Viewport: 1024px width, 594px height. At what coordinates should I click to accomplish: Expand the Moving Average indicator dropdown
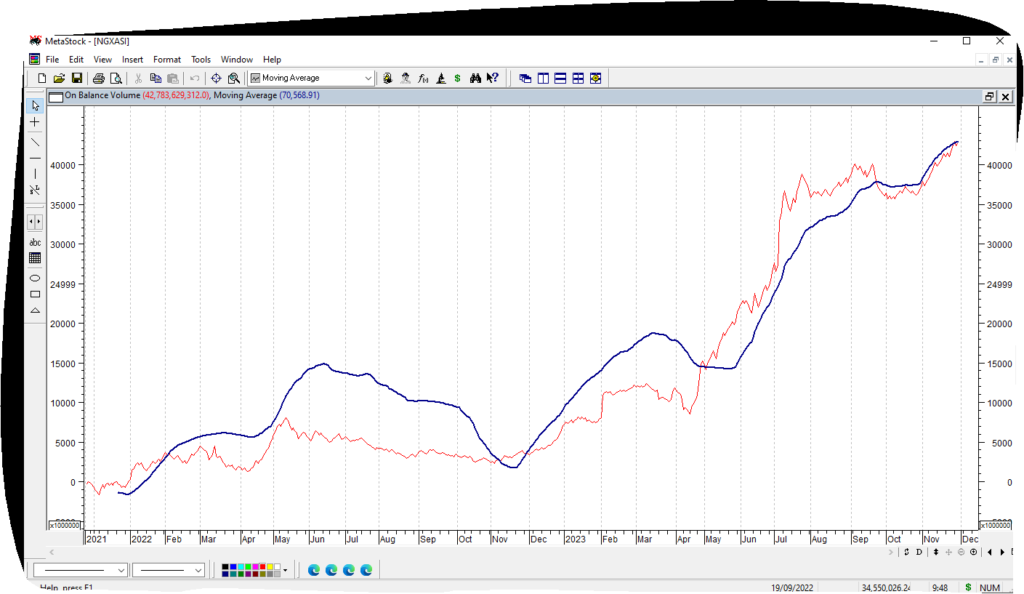coord(368,78)
